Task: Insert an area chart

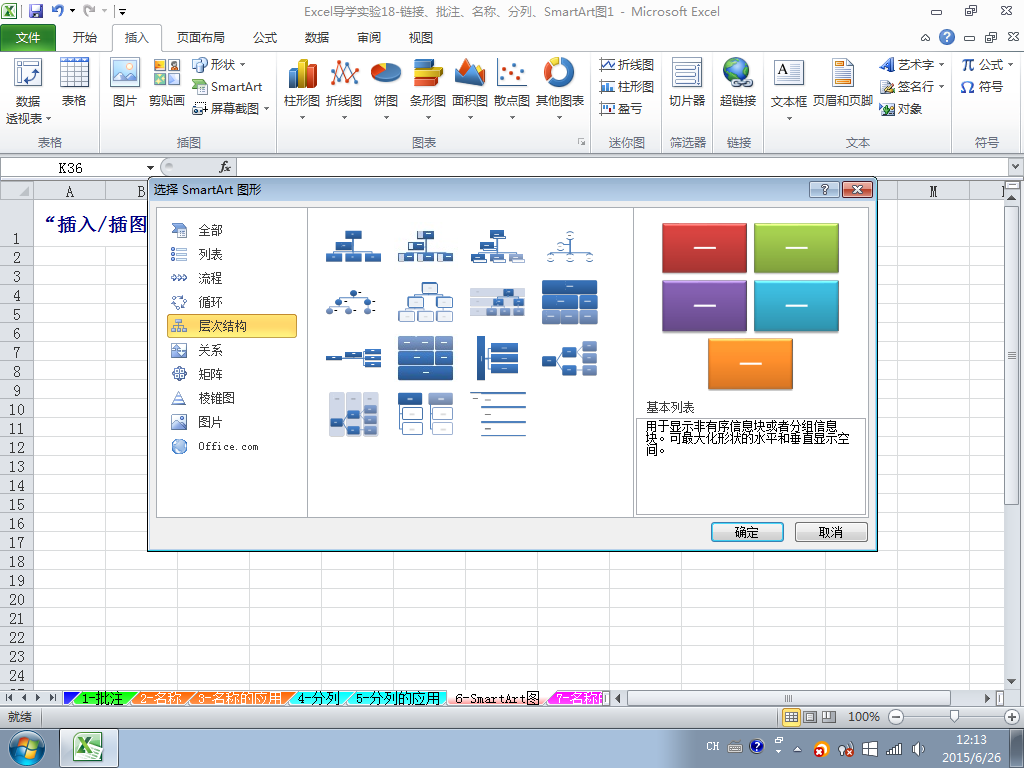Action: tap(470, 89)
